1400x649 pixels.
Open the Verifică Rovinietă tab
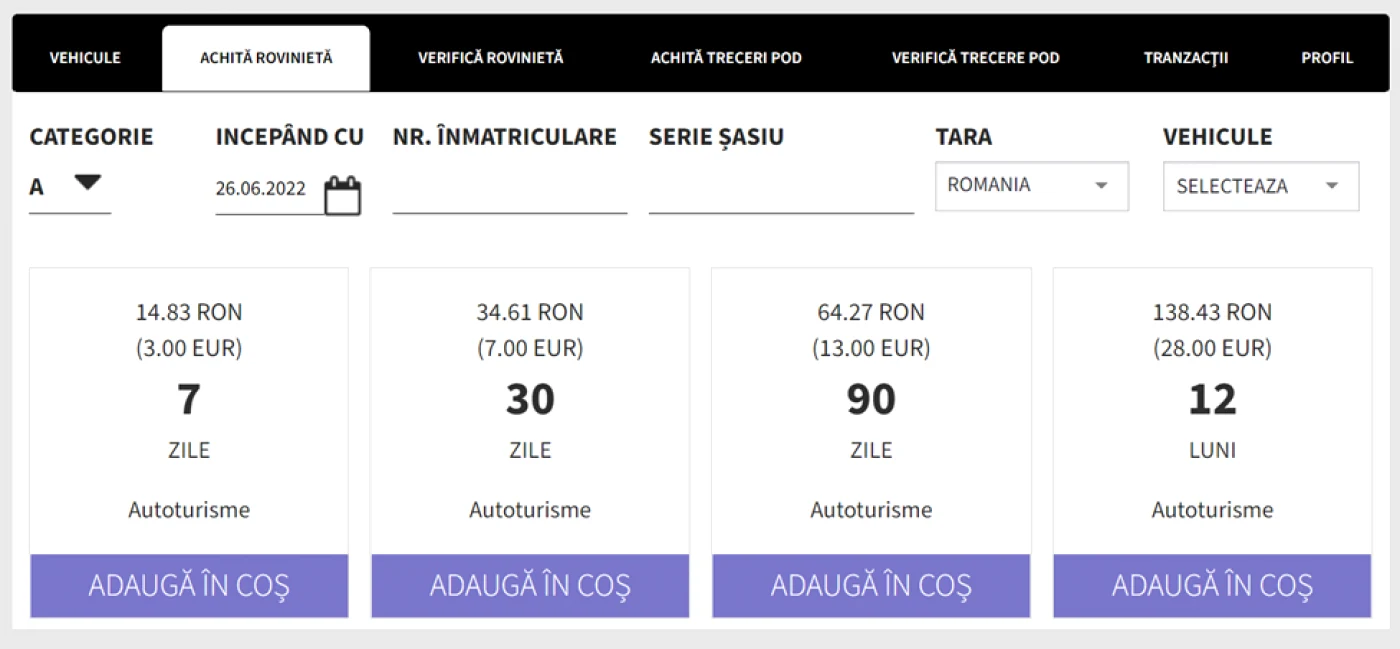pos(490,58)
